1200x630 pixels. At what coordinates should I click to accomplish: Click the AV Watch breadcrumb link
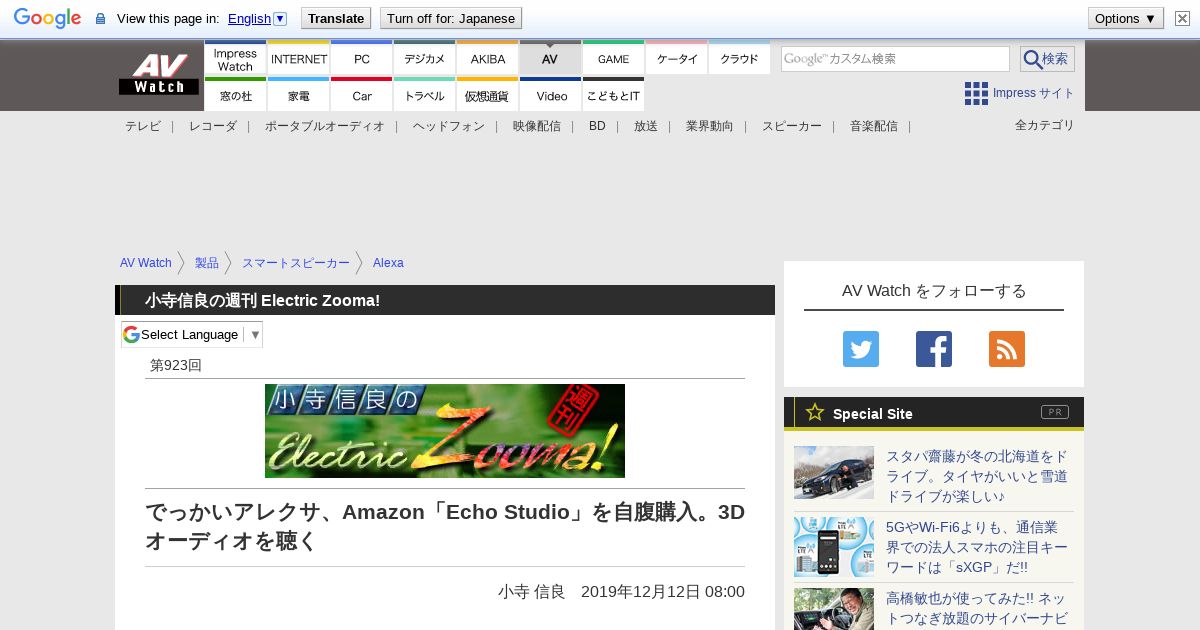pos(146,263)
